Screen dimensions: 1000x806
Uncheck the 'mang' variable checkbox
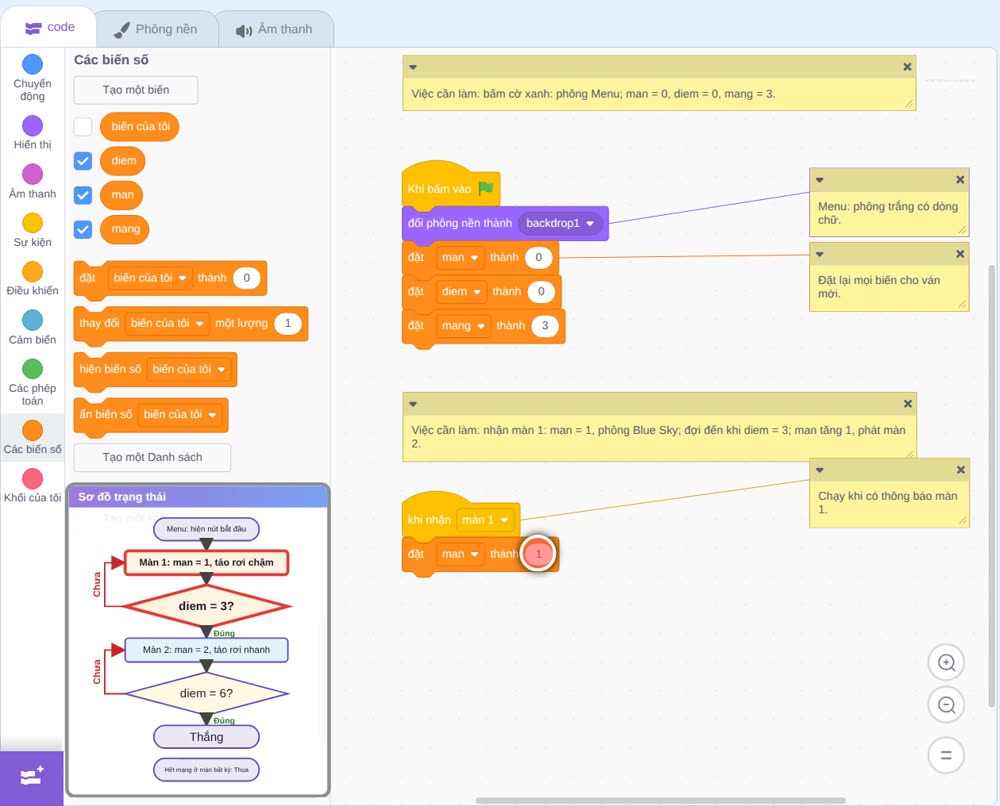(83, 230)
